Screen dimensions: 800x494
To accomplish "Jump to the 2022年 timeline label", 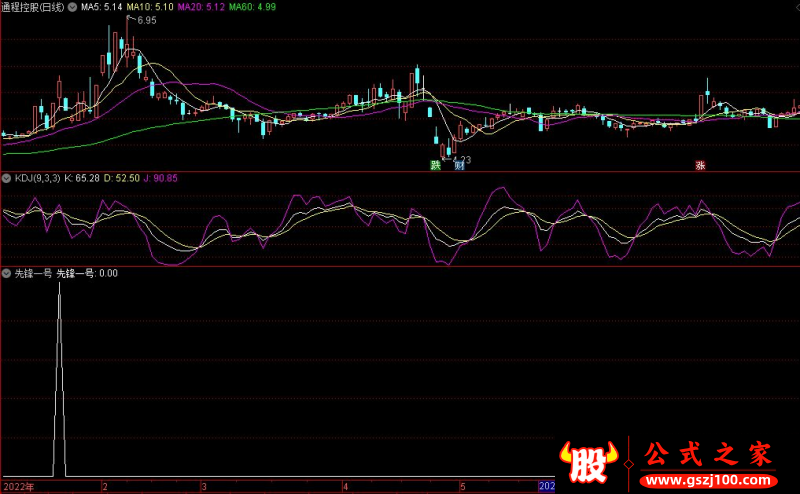I will click(19, 486).
